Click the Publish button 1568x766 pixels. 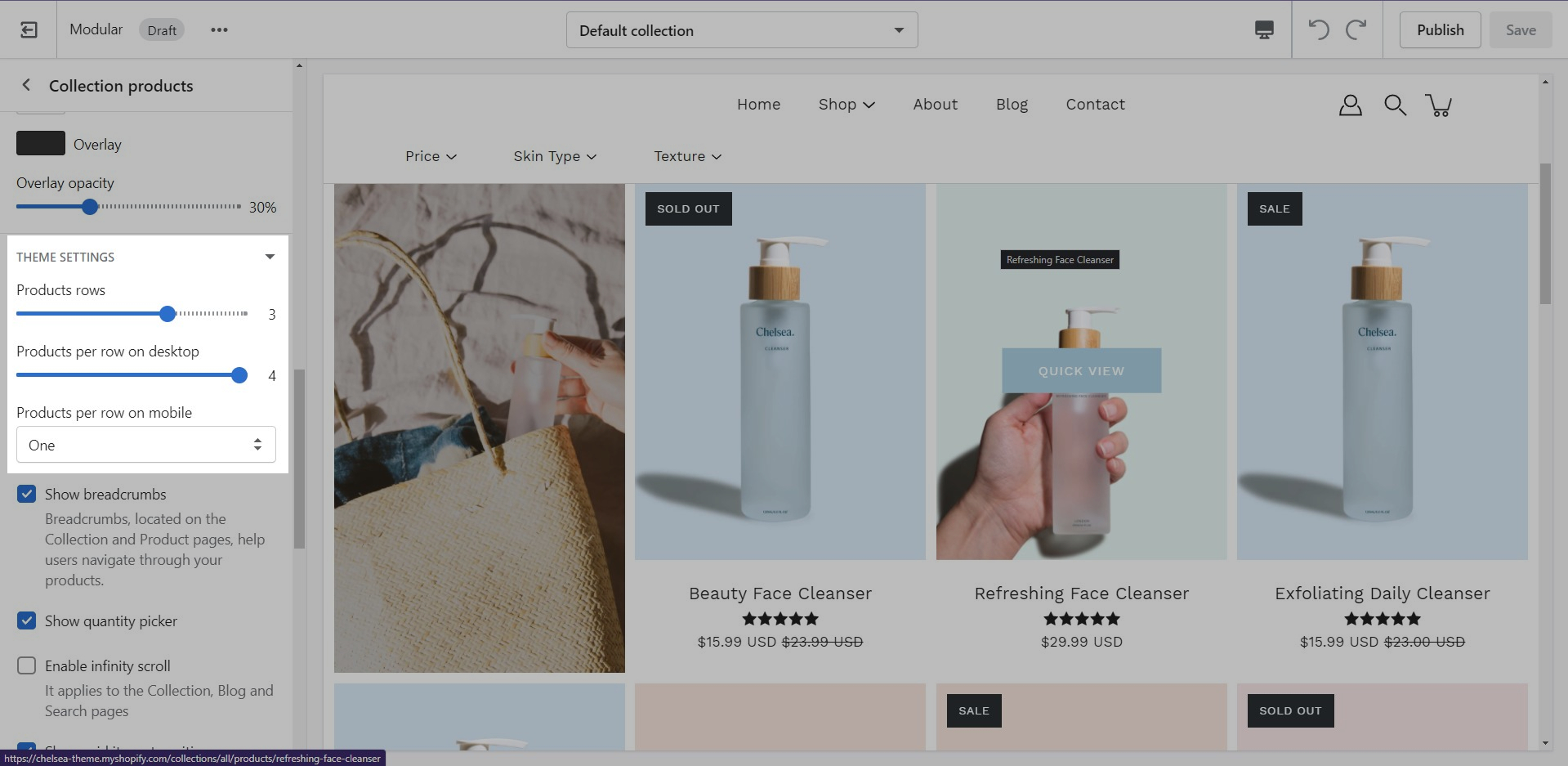point(1440,30)
